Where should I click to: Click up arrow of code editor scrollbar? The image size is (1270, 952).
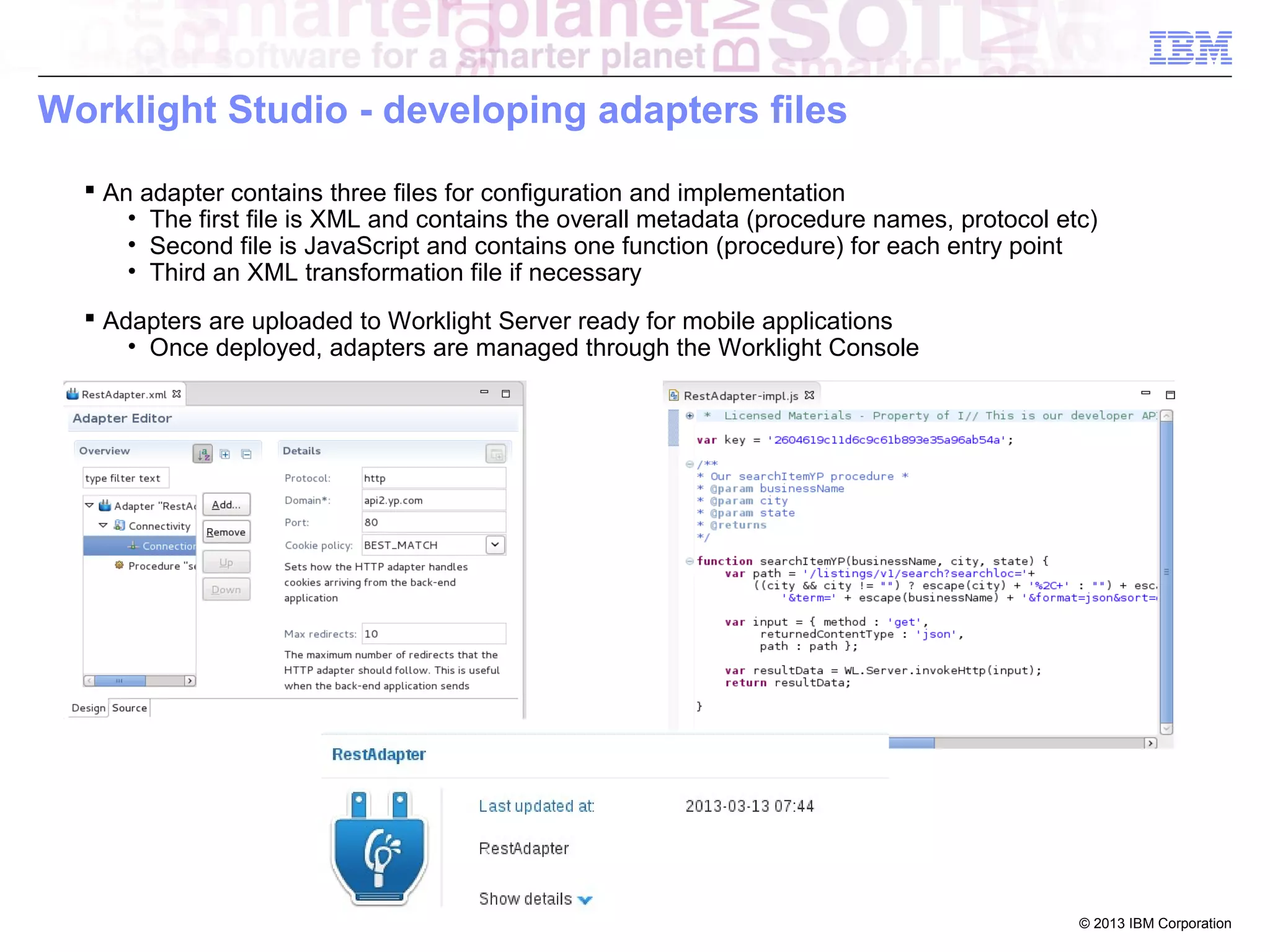coord(1166,416)
